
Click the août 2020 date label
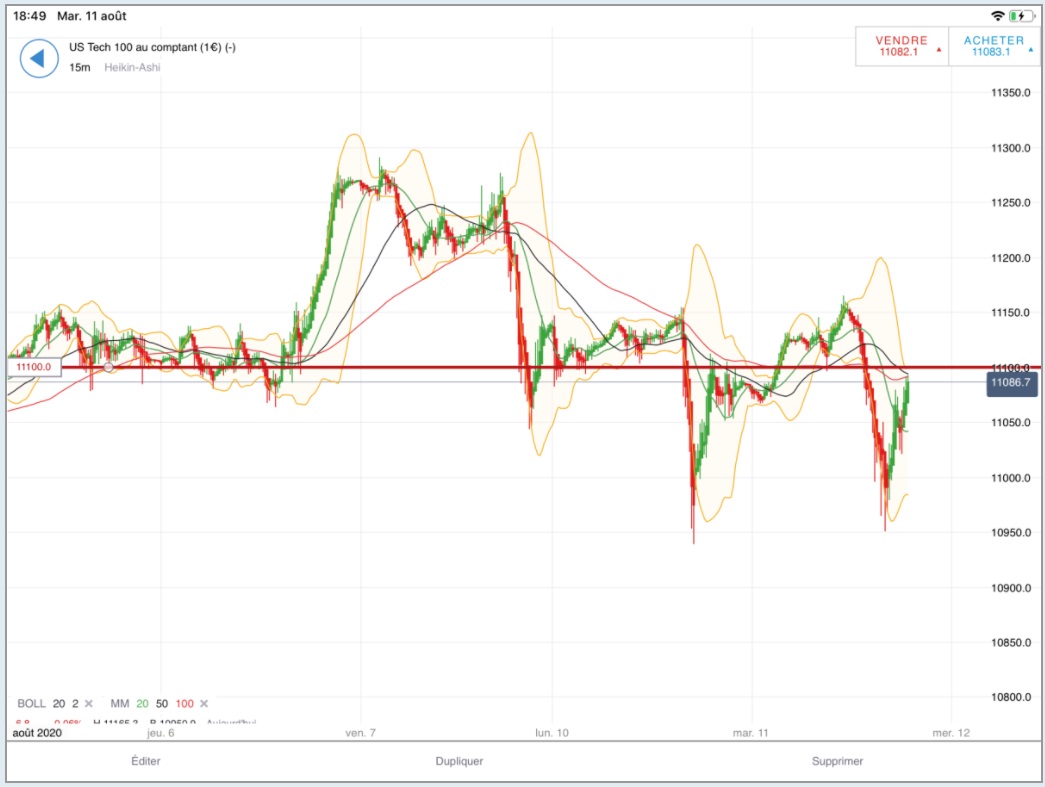click(x=36, y=733)
